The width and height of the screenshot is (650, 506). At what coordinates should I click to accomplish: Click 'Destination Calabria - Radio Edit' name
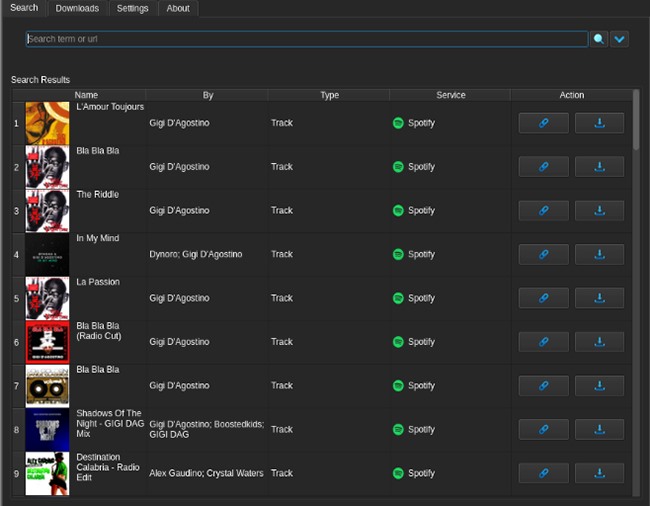(x=108, y=467)
